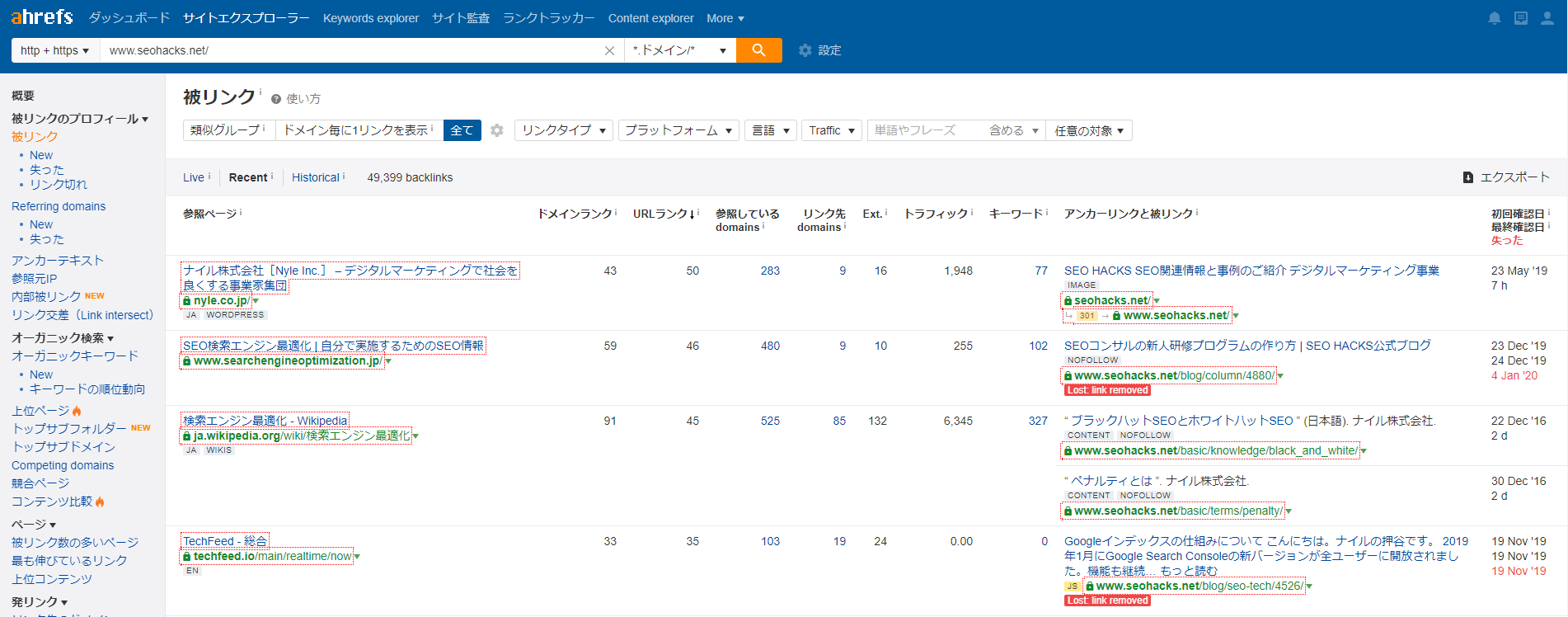Click the fire icon beside コンテンツ比較

click(x=100, y=502)
